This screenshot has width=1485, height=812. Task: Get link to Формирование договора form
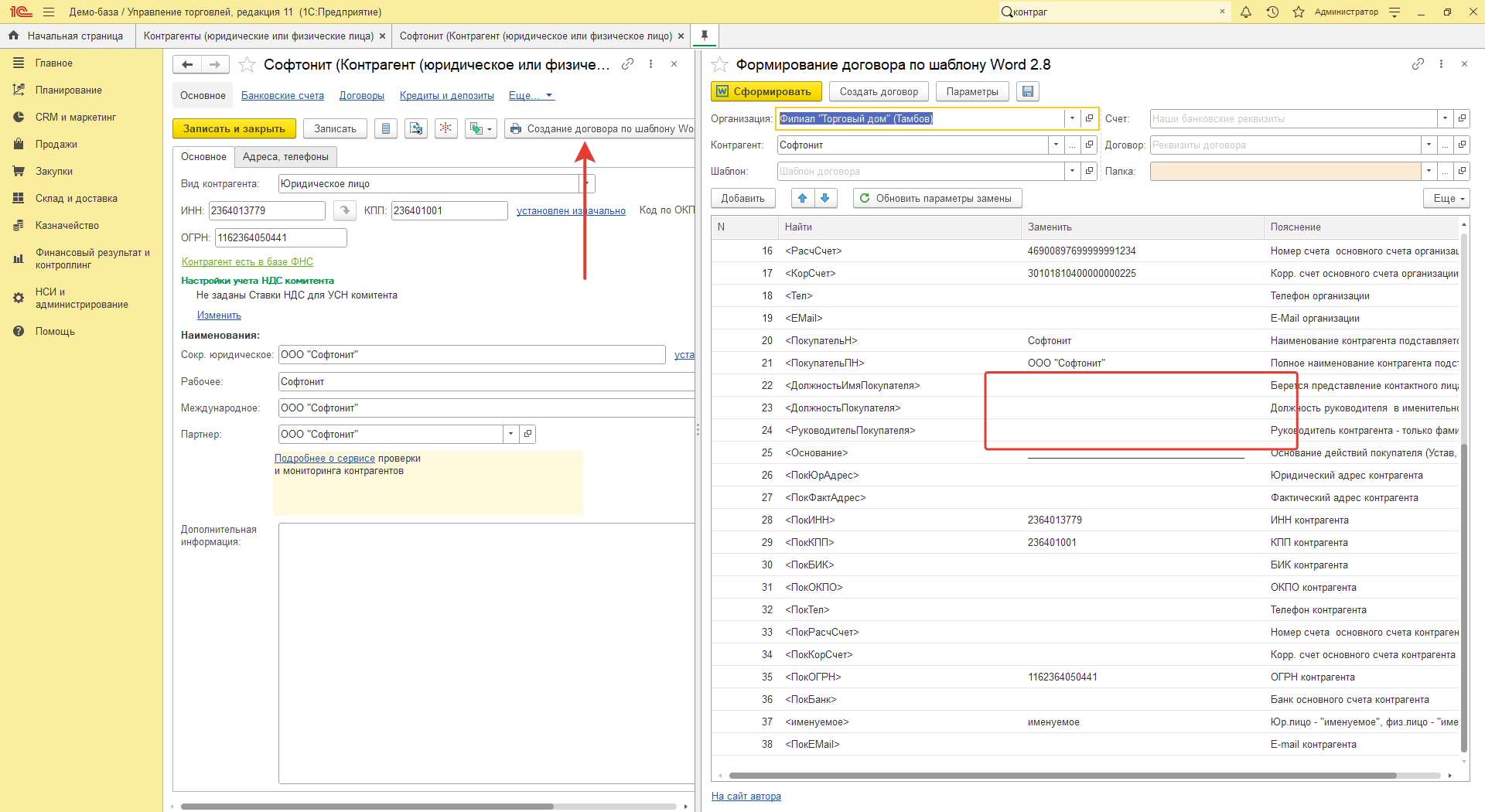[x=1418, y=64]
